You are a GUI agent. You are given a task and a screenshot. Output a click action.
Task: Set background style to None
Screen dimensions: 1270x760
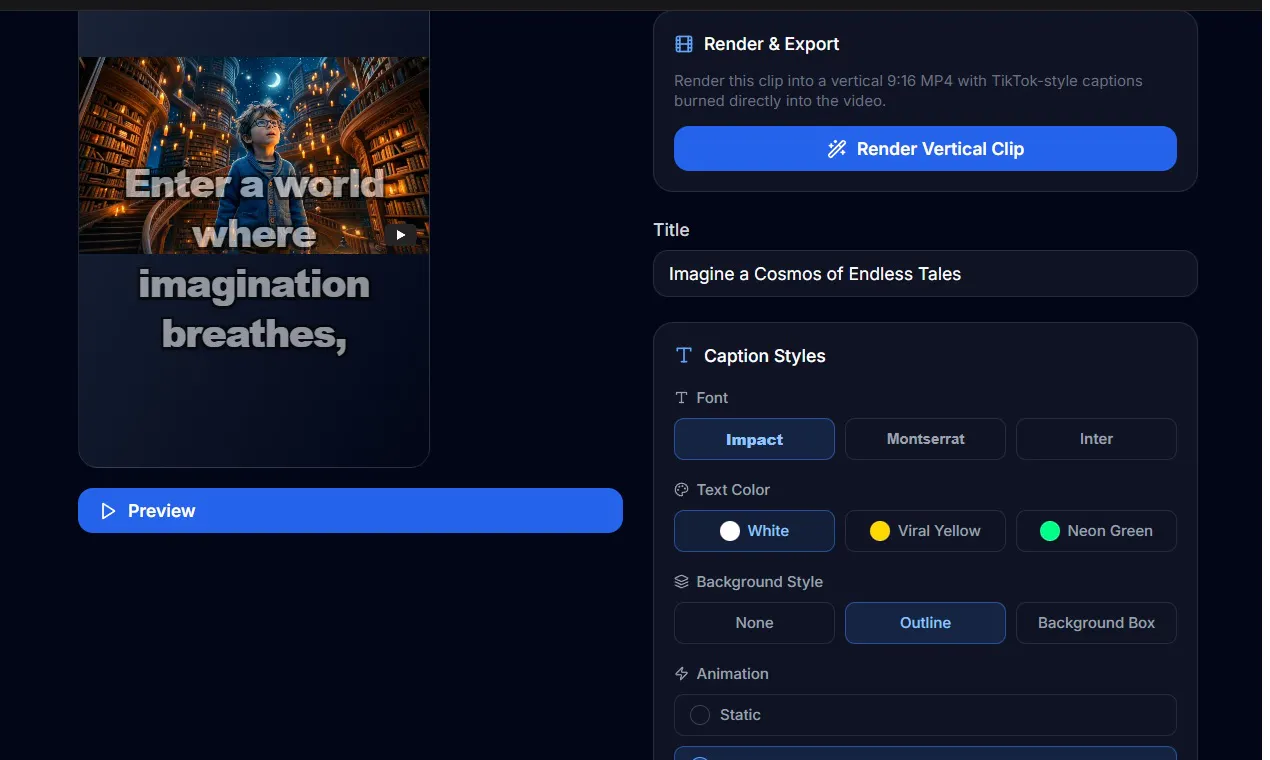[x=754, y=623]
